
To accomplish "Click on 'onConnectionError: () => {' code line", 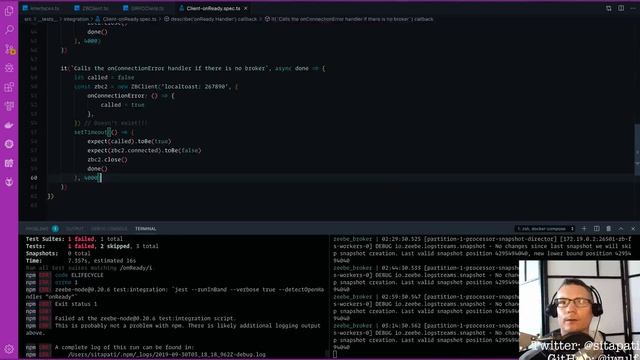I will coord(131,96).
